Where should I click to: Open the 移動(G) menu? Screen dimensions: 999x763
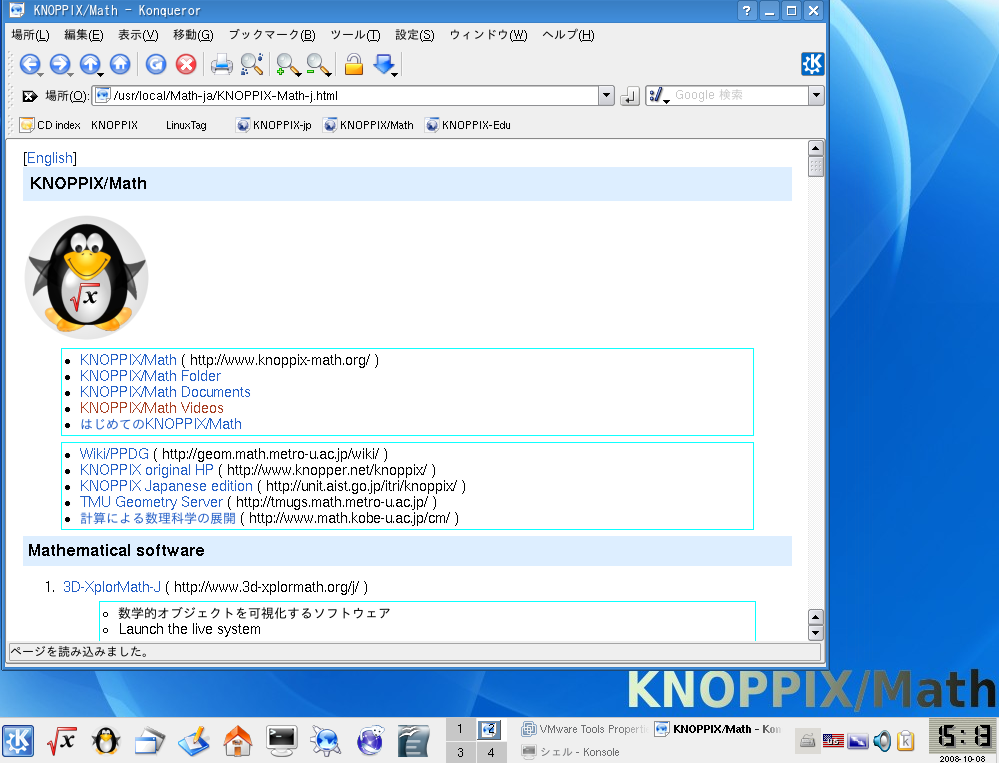point(193,35)
